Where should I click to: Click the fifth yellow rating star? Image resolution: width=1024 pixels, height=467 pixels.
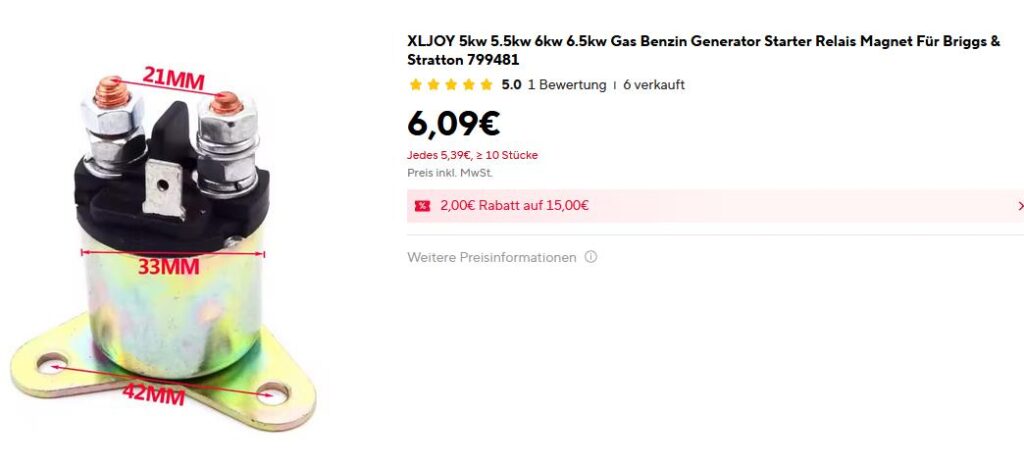coord(486,85)
